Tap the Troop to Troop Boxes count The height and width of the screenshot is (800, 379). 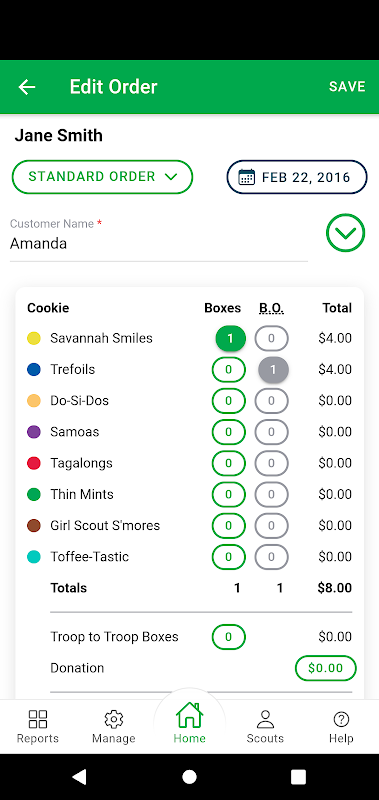[x=229, y=637]
